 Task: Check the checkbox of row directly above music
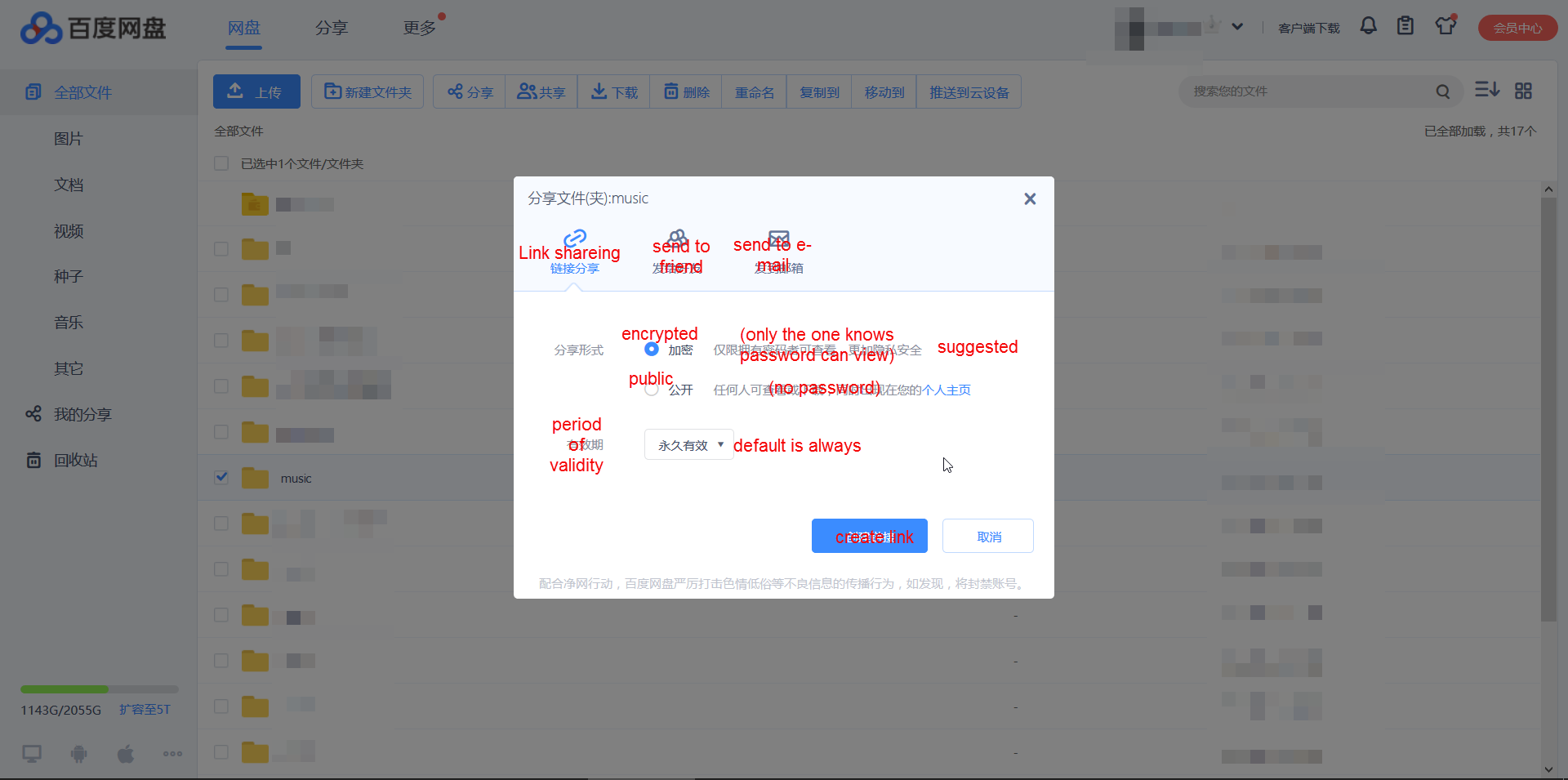click(x=221, y=432)
